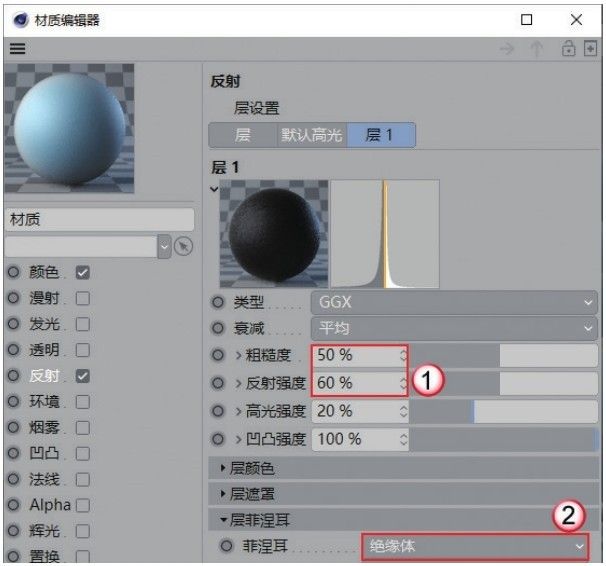Click the 凹凸强度 slider bar
The image size is (606, 566).
coord(504,439)
